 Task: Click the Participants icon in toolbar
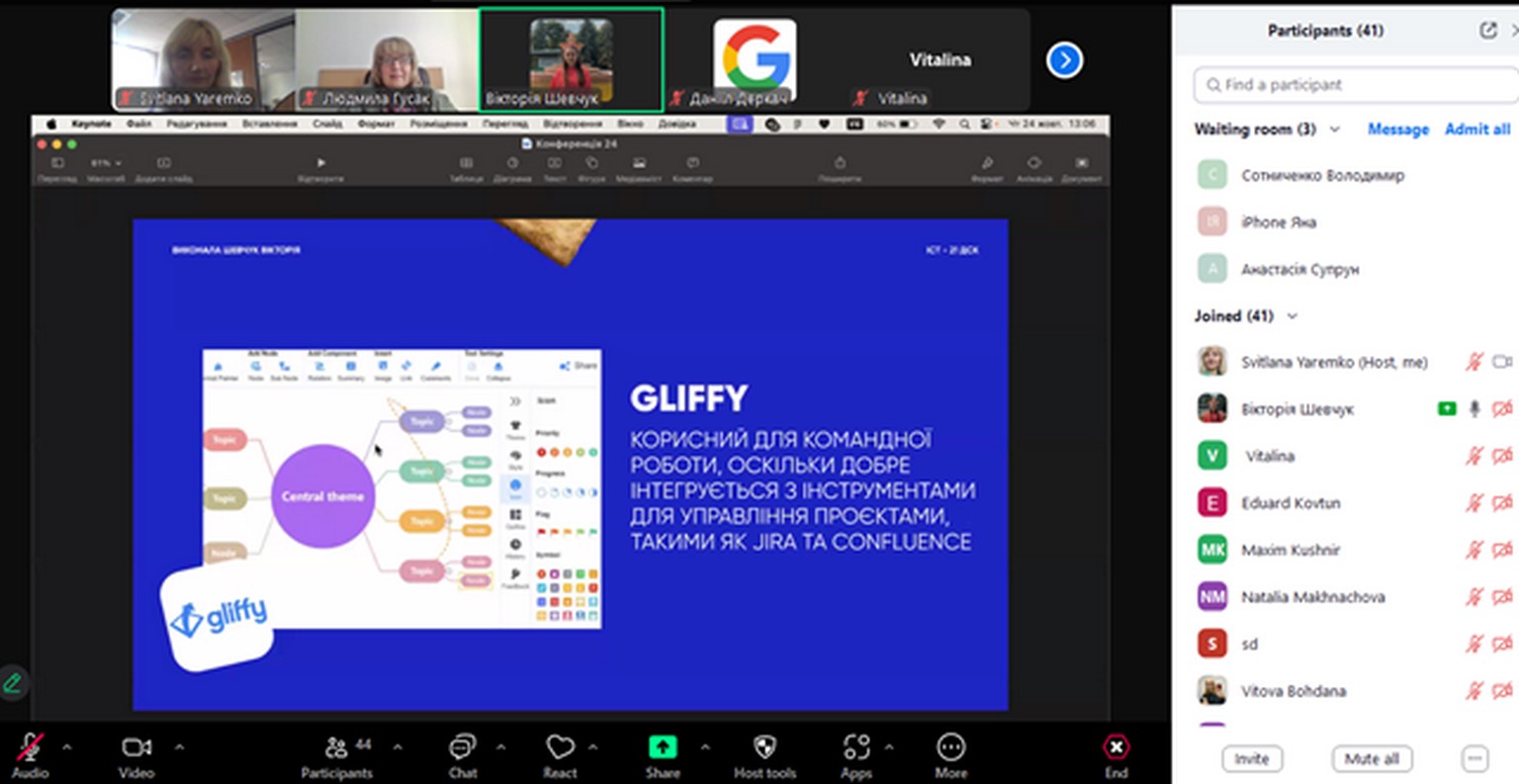[x=337, y=747]
